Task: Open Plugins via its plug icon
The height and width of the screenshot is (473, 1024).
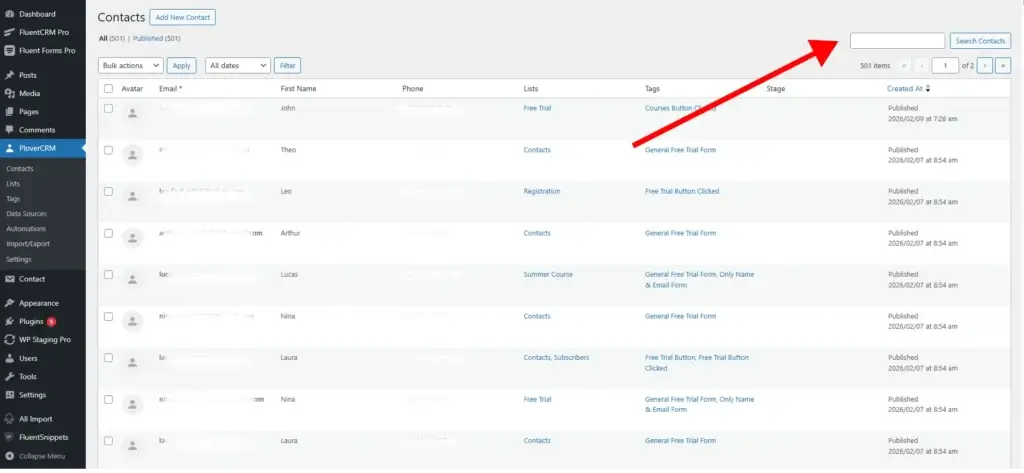Action: 9,322
